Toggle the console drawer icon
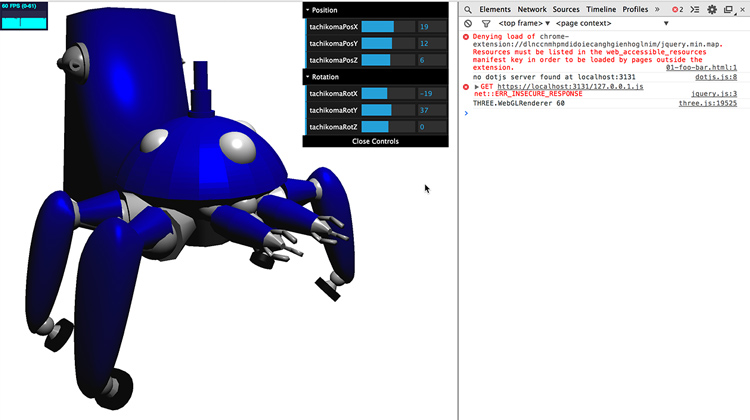 pos(695,10)
